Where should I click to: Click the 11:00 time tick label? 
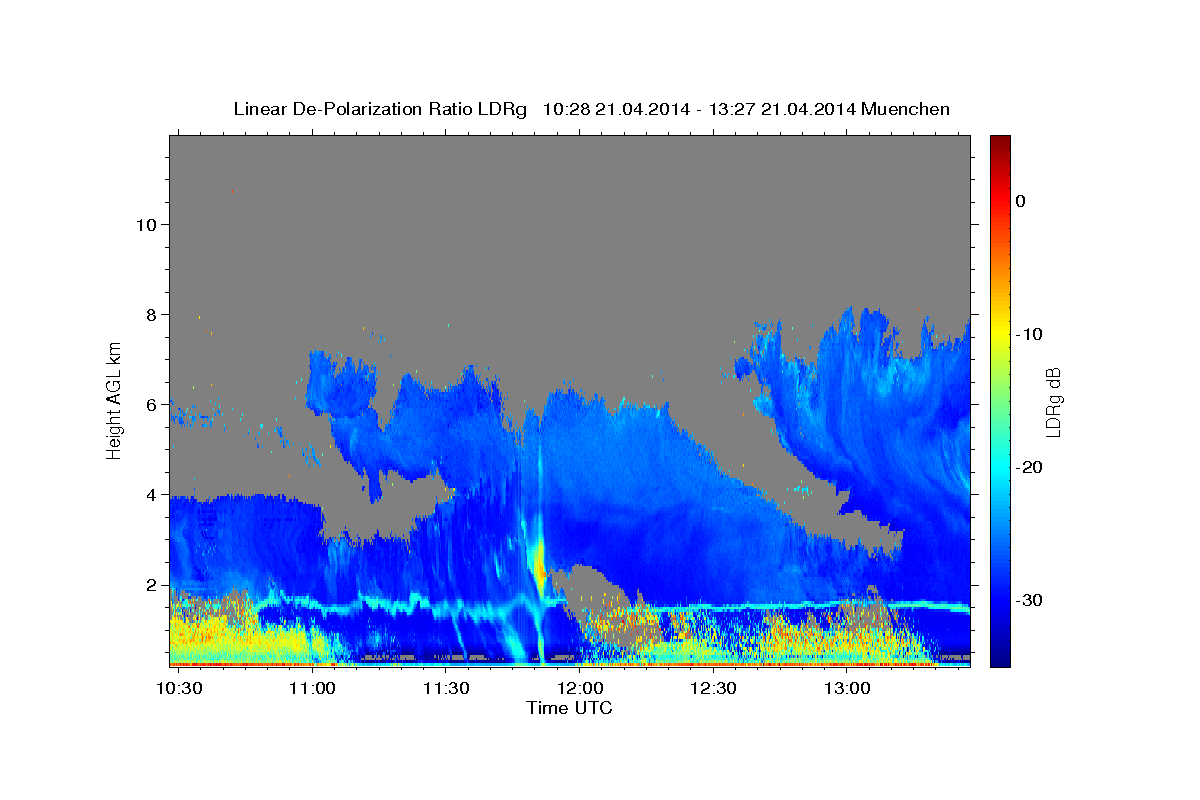click(x=313, y=689)
